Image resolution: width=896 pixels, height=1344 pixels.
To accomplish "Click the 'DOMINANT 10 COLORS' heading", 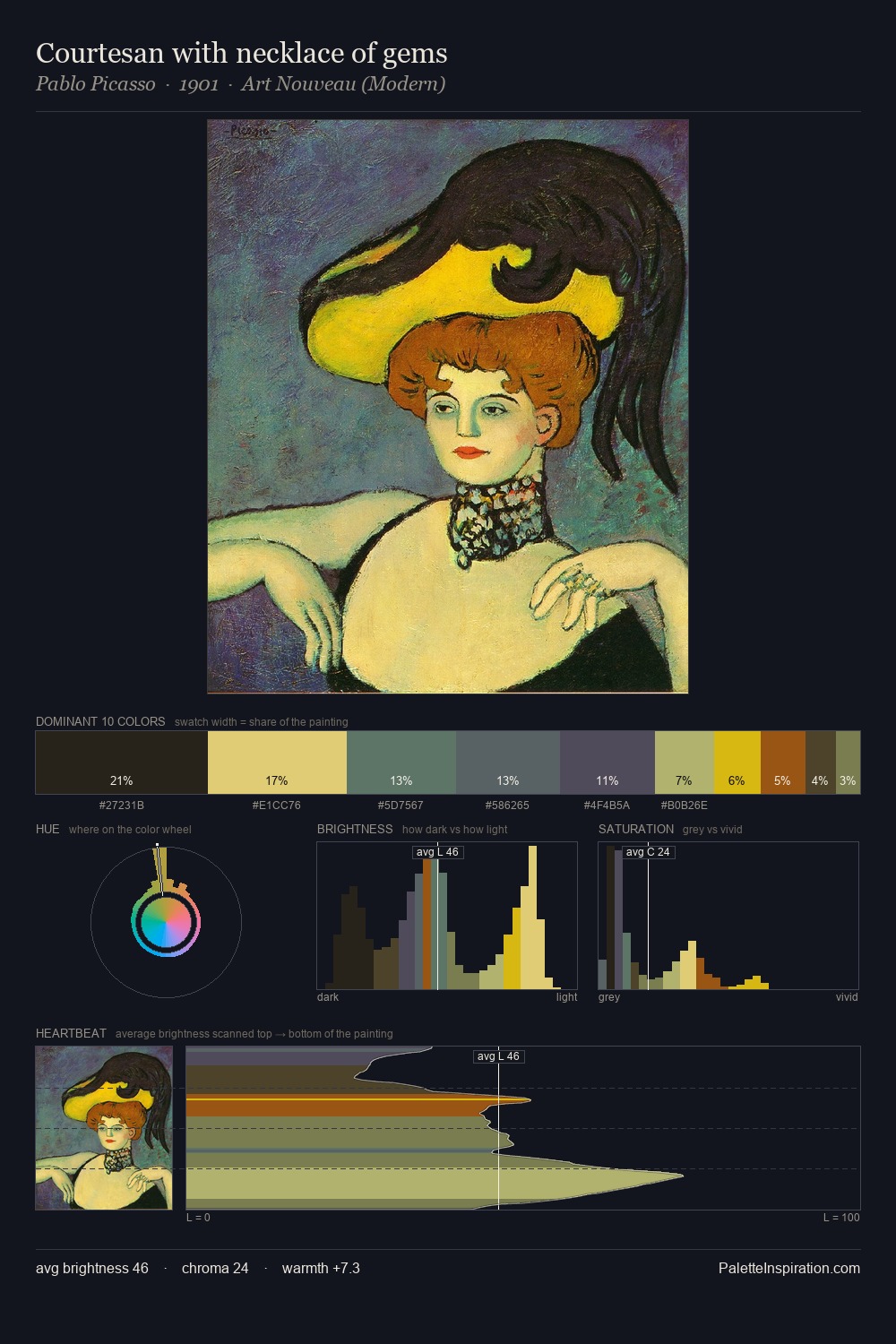I will click(100, 721).
